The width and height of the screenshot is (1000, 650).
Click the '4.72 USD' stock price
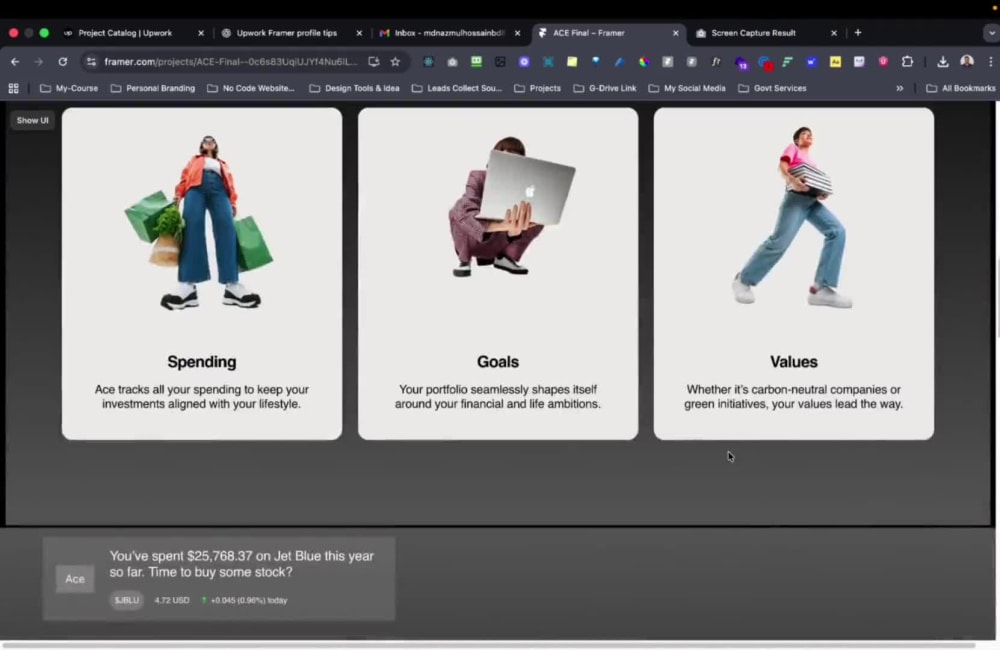(172, 600)
